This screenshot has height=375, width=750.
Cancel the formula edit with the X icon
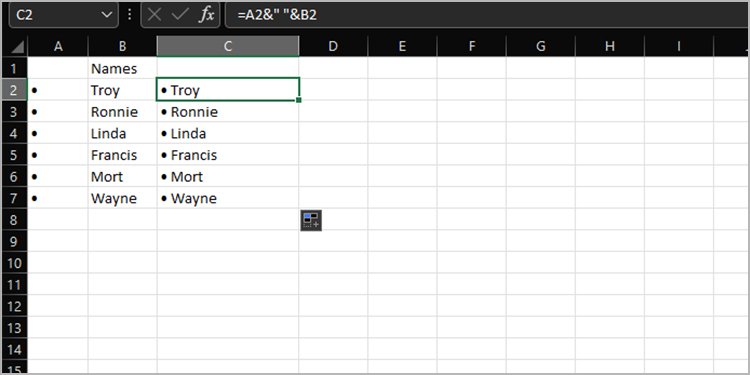(x=154, y=15)
